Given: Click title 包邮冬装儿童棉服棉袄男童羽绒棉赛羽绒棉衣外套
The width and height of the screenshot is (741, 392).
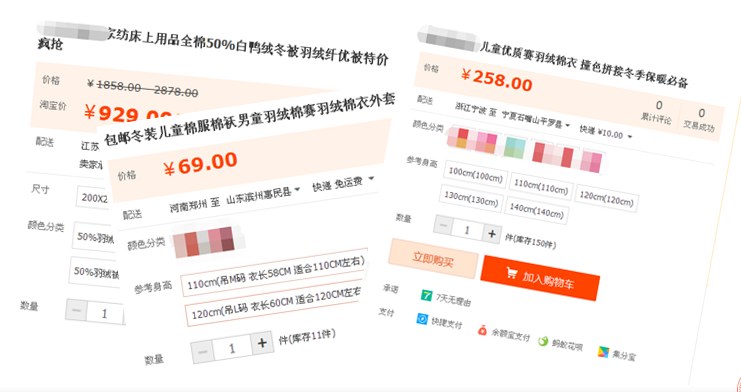Looking at the screenshot, I should tap(249, 119).
